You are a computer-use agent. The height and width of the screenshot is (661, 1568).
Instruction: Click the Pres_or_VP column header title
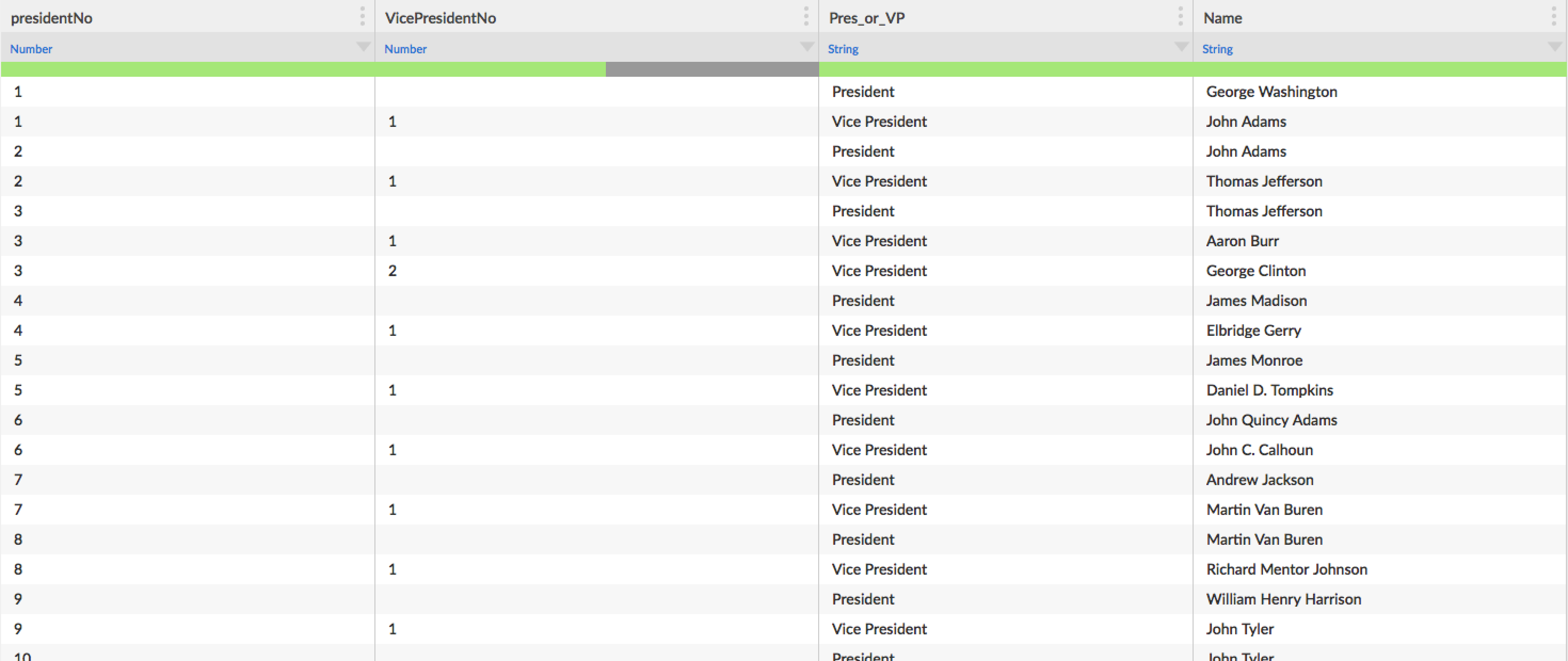click(867, 18)
